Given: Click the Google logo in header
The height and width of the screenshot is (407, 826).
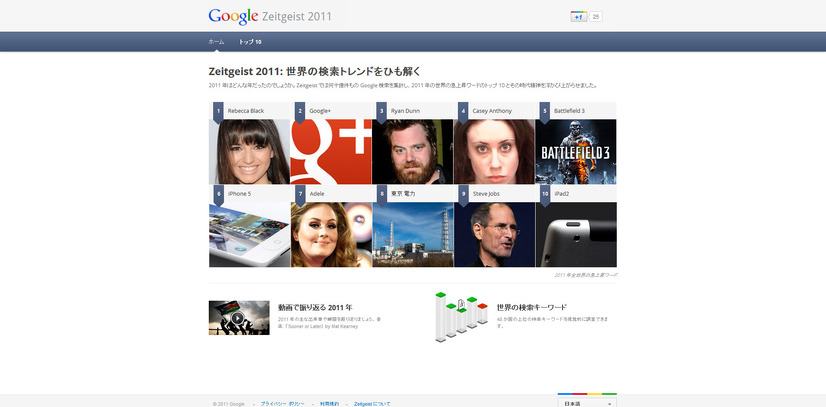Looking at the screenshot, I should click(233, 16).
